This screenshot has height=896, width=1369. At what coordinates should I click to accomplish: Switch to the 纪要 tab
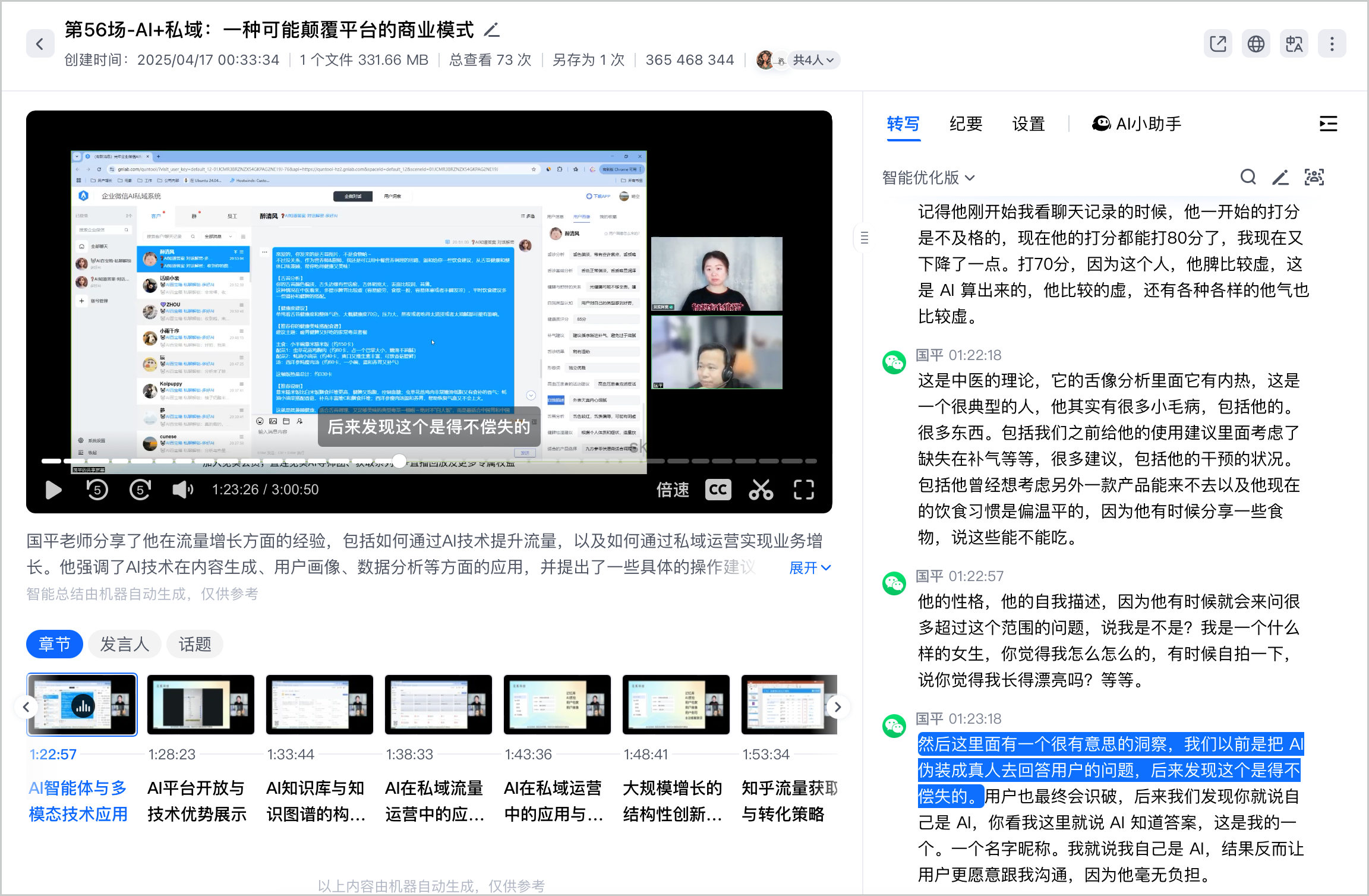[965, 124]
